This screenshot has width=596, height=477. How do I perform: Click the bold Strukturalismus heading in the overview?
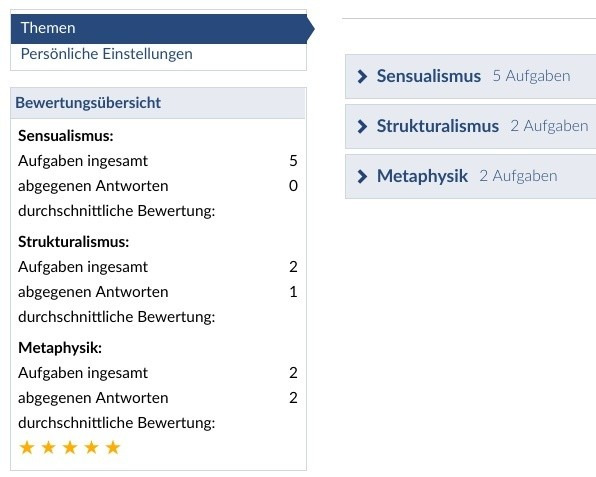74,242
